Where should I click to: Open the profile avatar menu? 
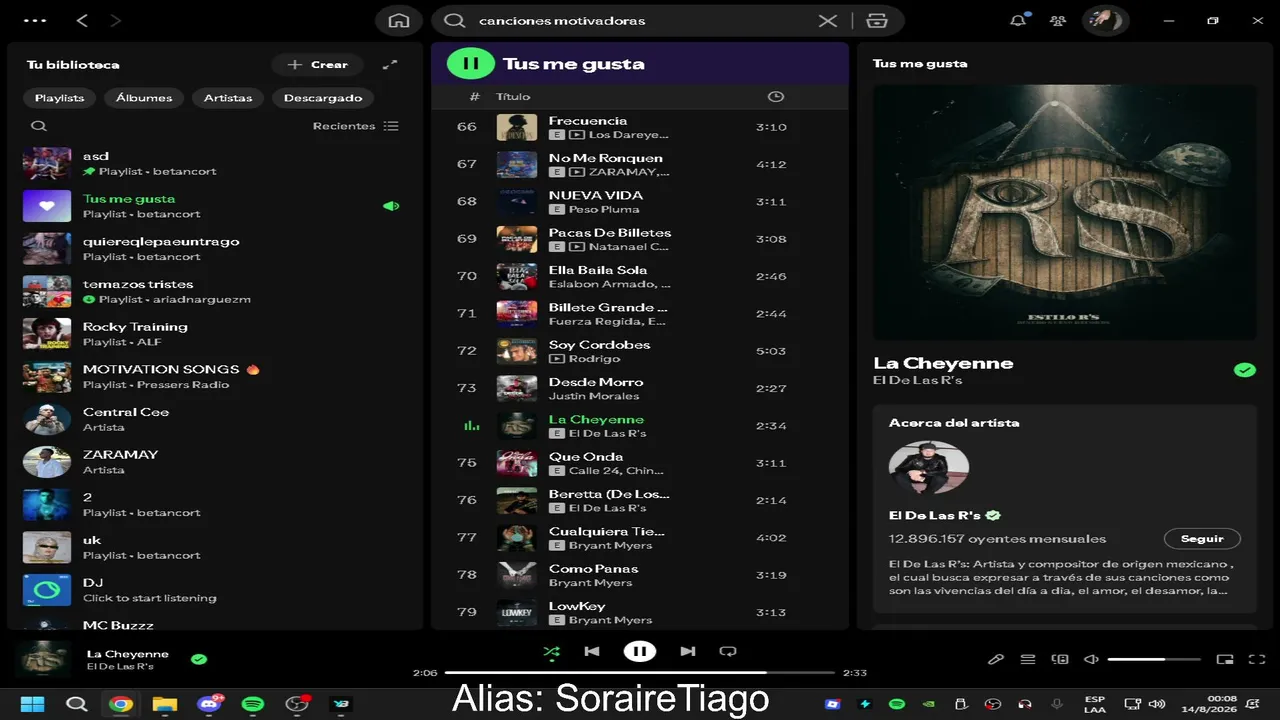[x=1105, y=20]
